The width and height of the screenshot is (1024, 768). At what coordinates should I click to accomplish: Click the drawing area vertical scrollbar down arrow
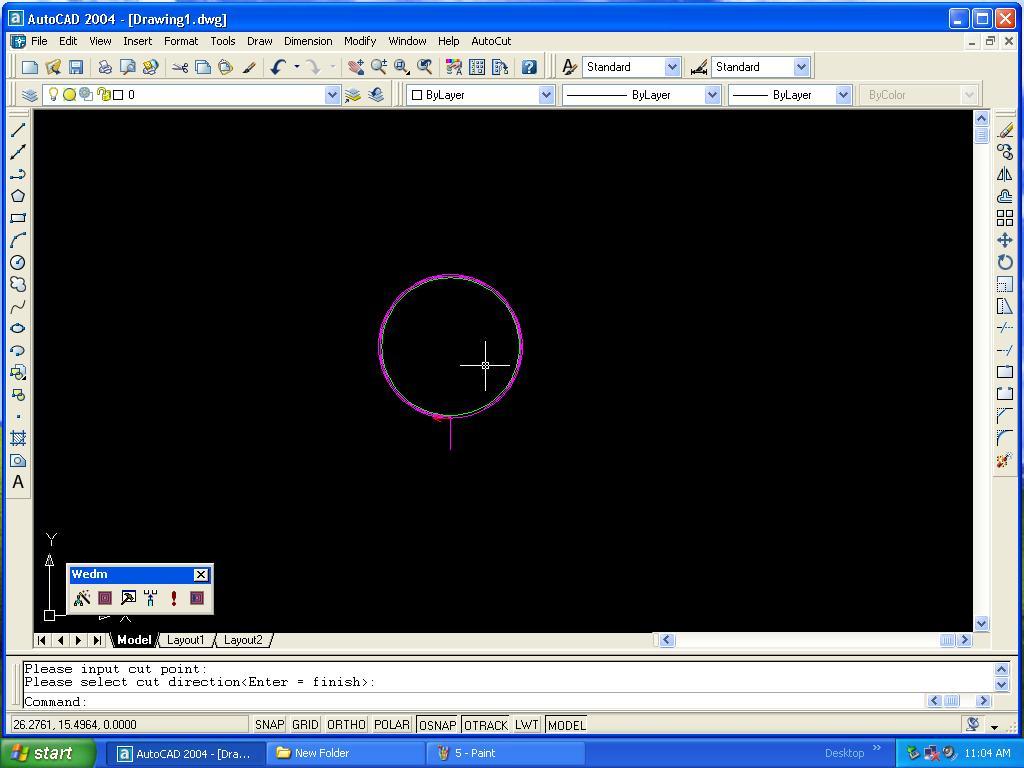click(982, 624)
